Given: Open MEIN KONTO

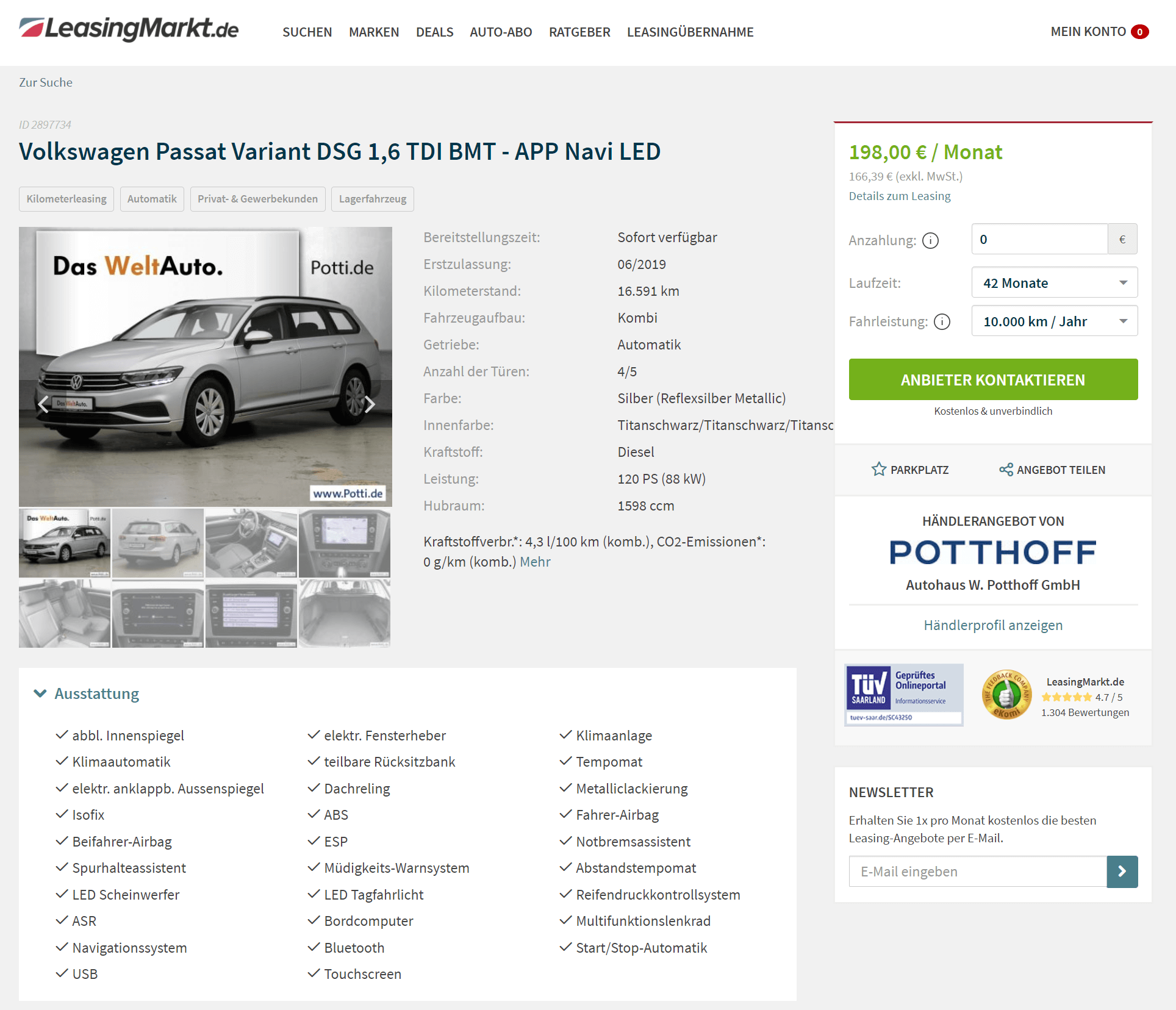Looking at the screenshot, I should coord(1088,32).
